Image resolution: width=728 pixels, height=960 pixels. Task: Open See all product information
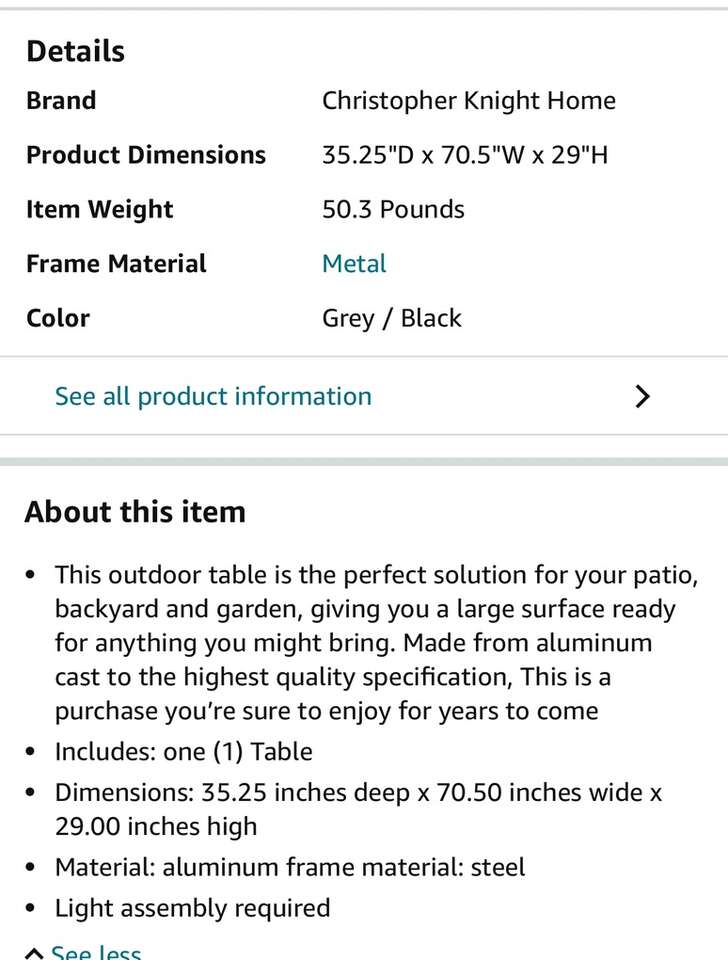tap(213, 397)
